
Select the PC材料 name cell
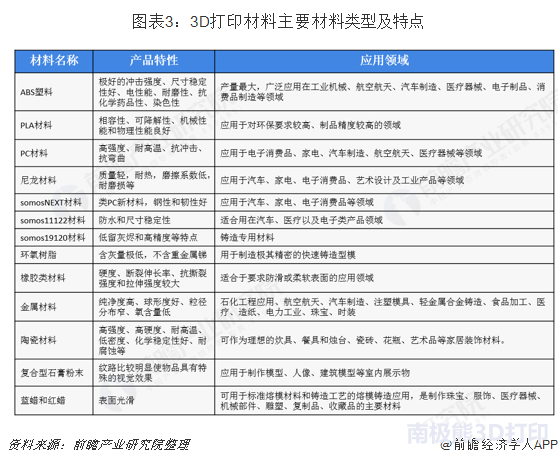54,153
